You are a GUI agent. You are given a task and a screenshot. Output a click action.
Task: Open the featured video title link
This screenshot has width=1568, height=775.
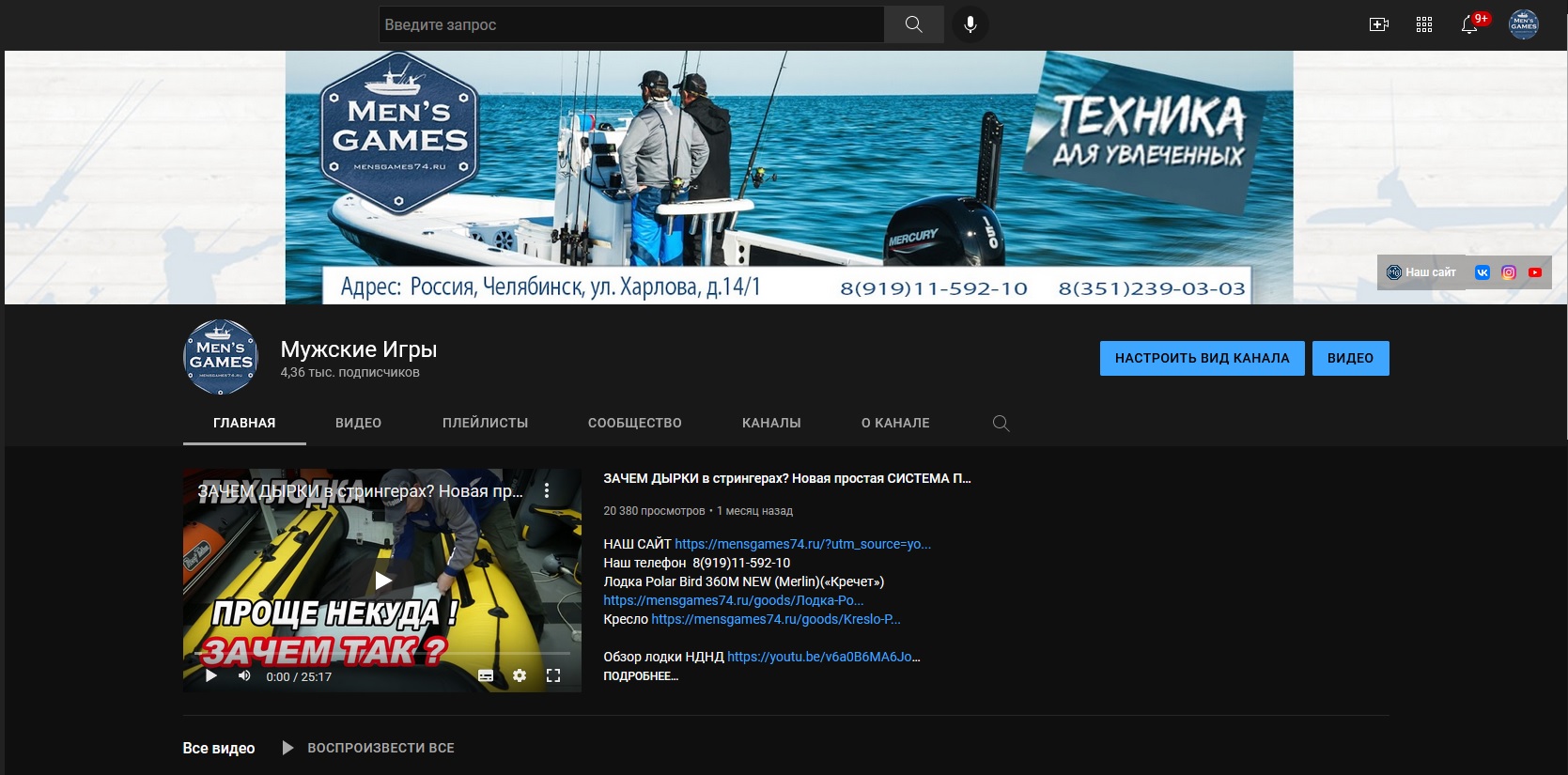pos(787,478)
